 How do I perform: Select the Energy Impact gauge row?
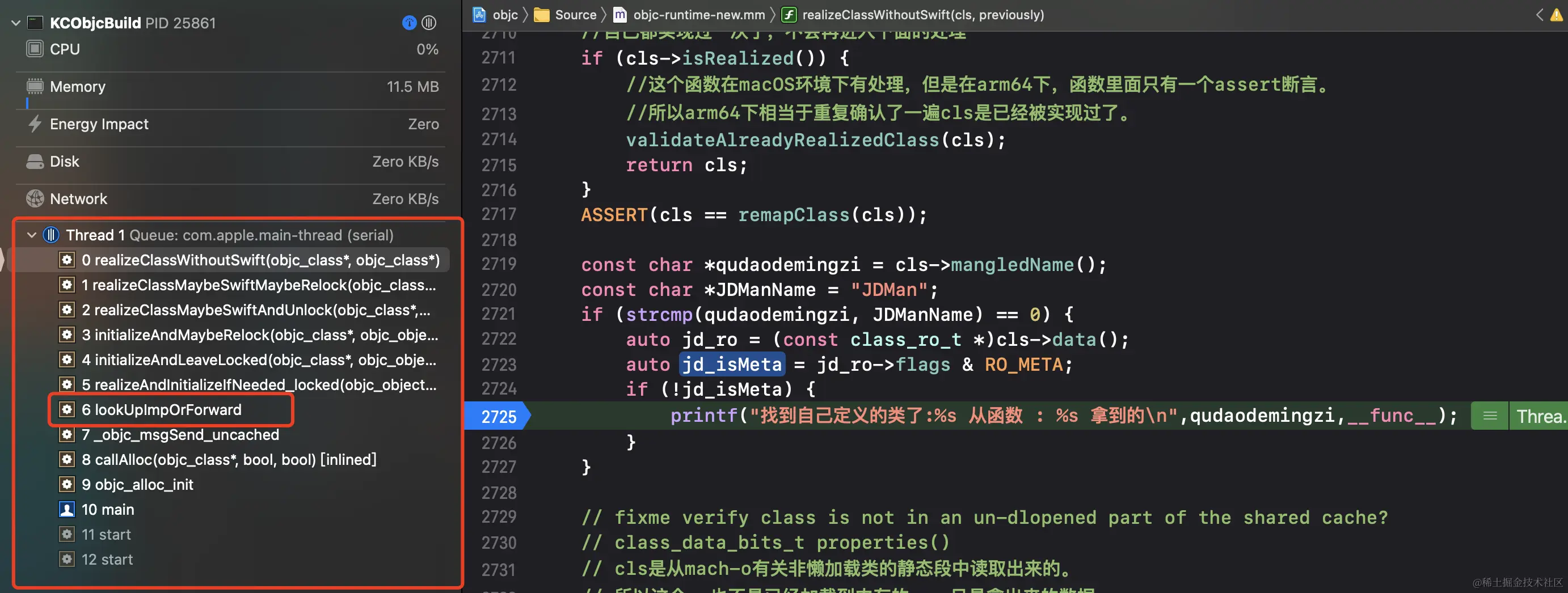[230, 124]
